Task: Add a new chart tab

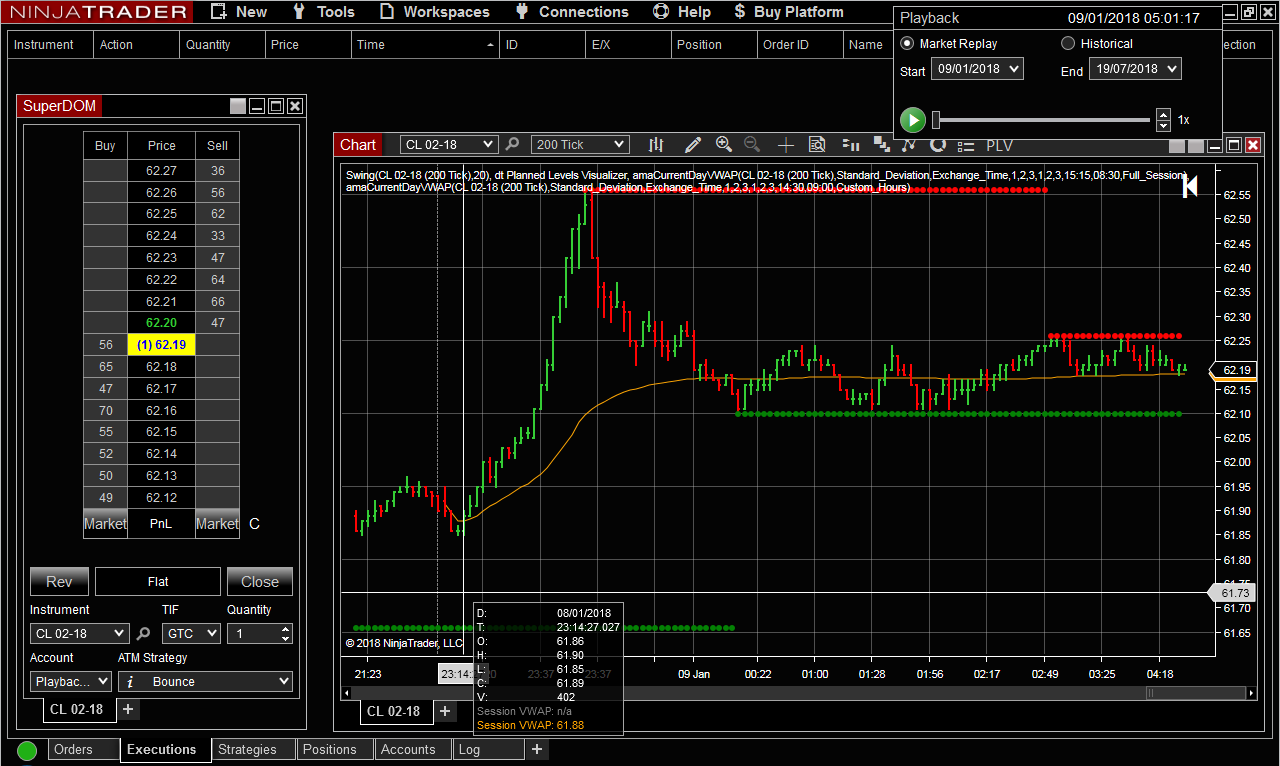Action: [445, 711]
